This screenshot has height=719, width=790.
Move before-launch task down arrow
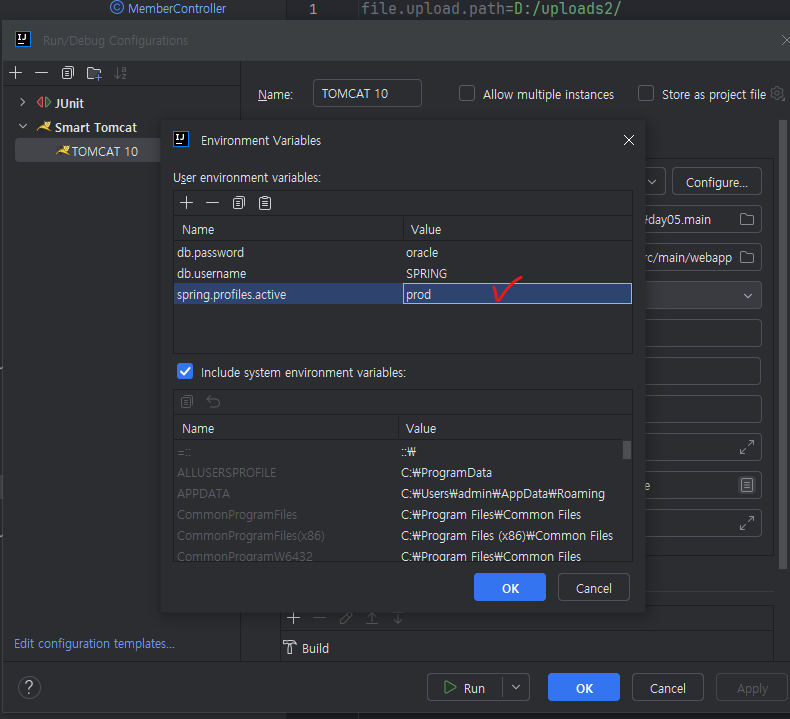coord(398,618)
